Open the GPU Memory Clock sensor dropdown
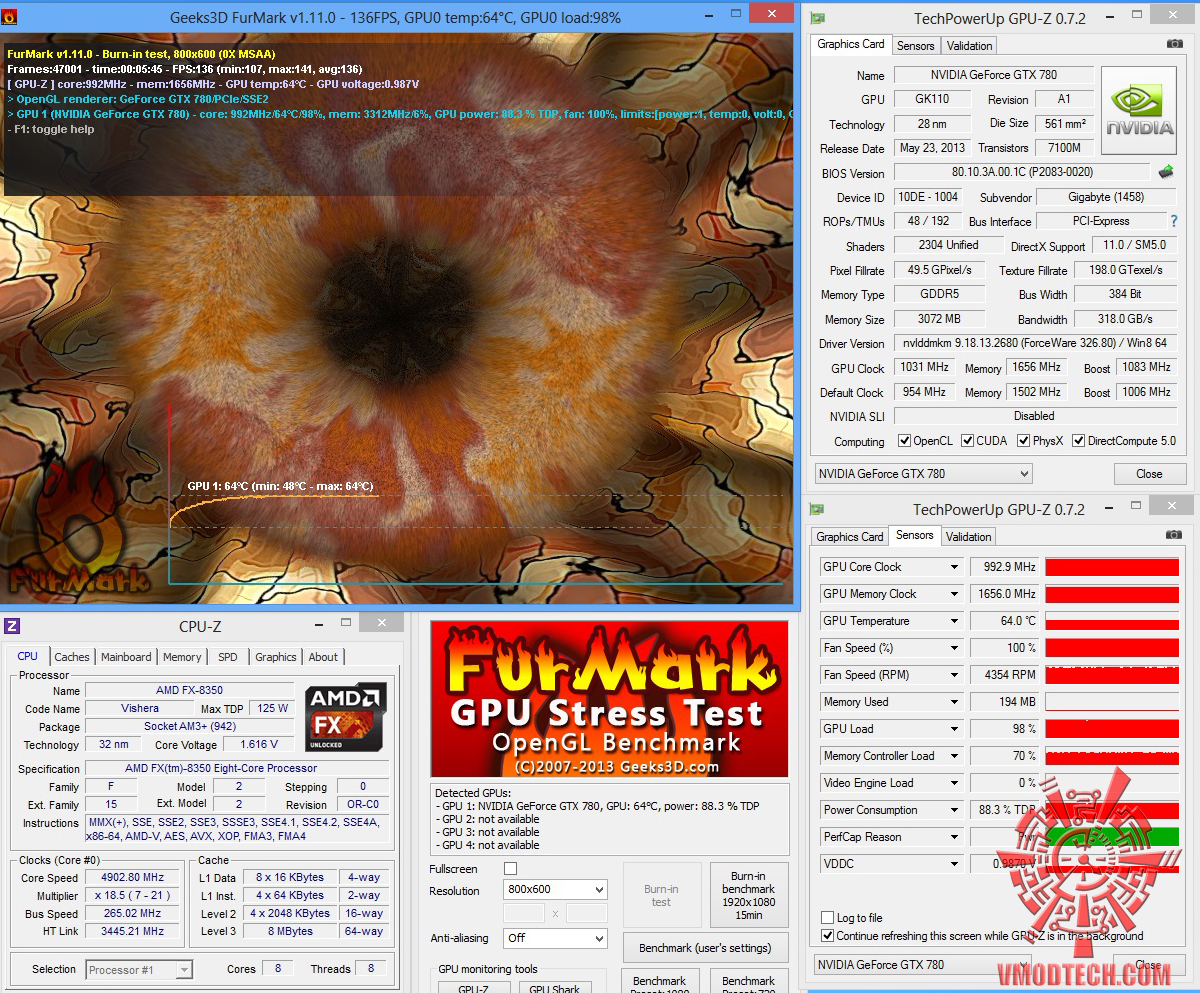This screenshot has width=1200, height=993. click(953, 594)
